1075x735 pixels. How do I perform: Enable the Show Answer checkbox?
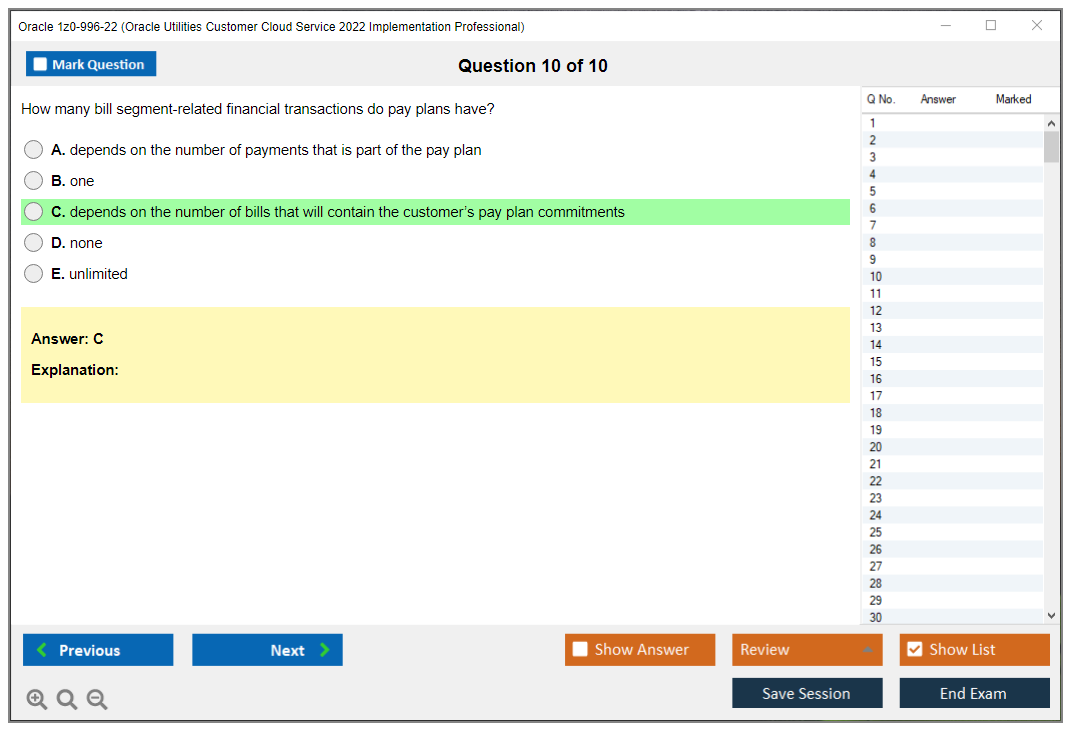580,649
